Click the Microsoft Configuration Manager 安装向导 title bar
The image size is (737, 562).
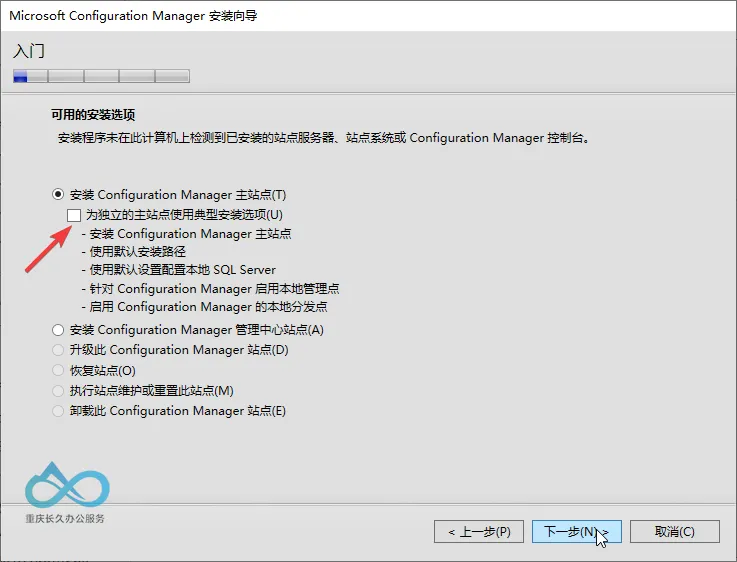368,16
